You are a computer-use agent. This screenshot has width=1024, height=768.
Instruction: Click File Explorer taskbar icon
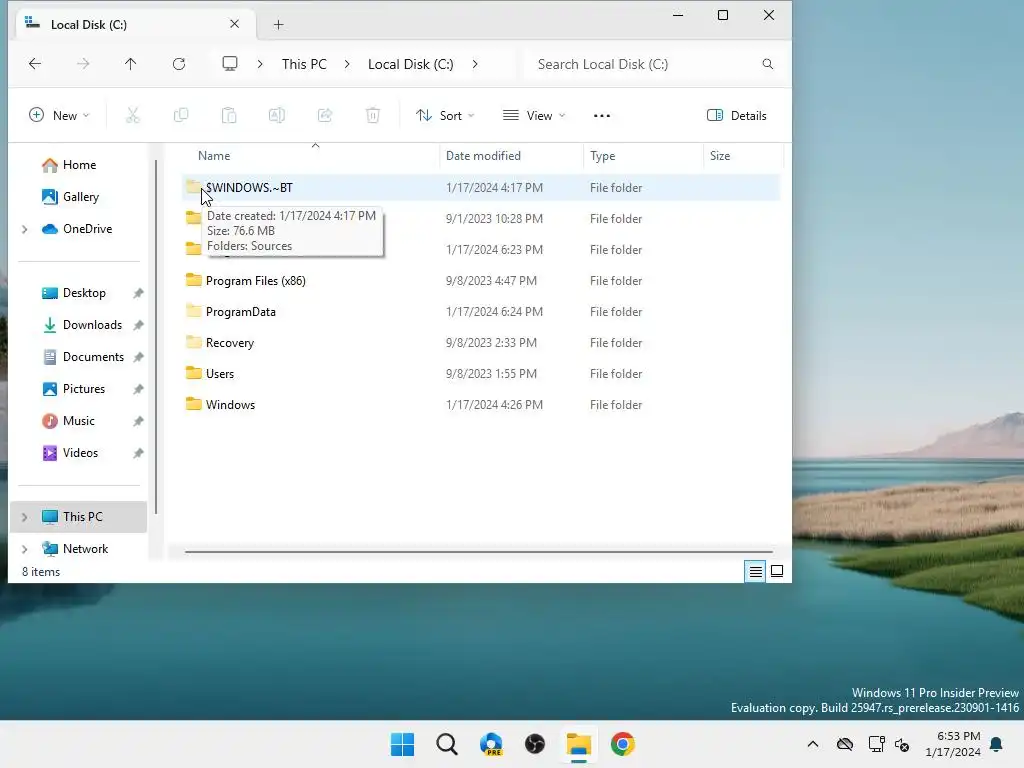(x=579, y=744)
